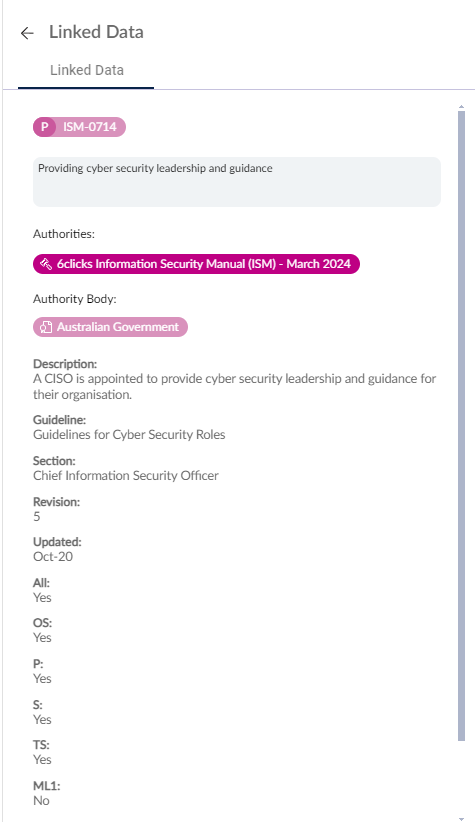The image size is (475, 822).
Task: Click inside the cyber security leadership text box
Action: pyautogui.click(x=237, y=181)
